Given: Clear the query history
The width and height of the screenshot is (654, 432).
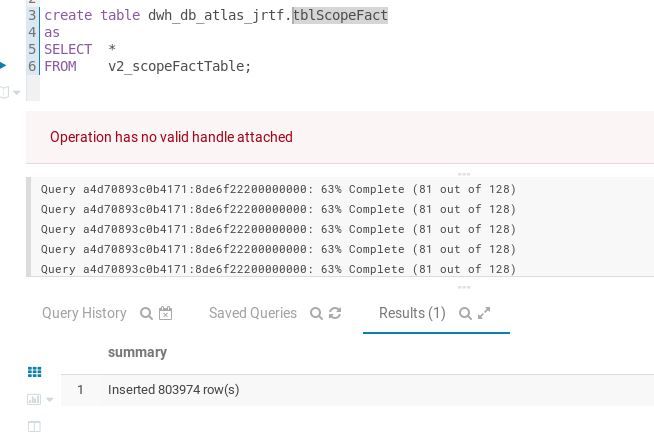Looking at the screenshot, I should tap(166, 313).
